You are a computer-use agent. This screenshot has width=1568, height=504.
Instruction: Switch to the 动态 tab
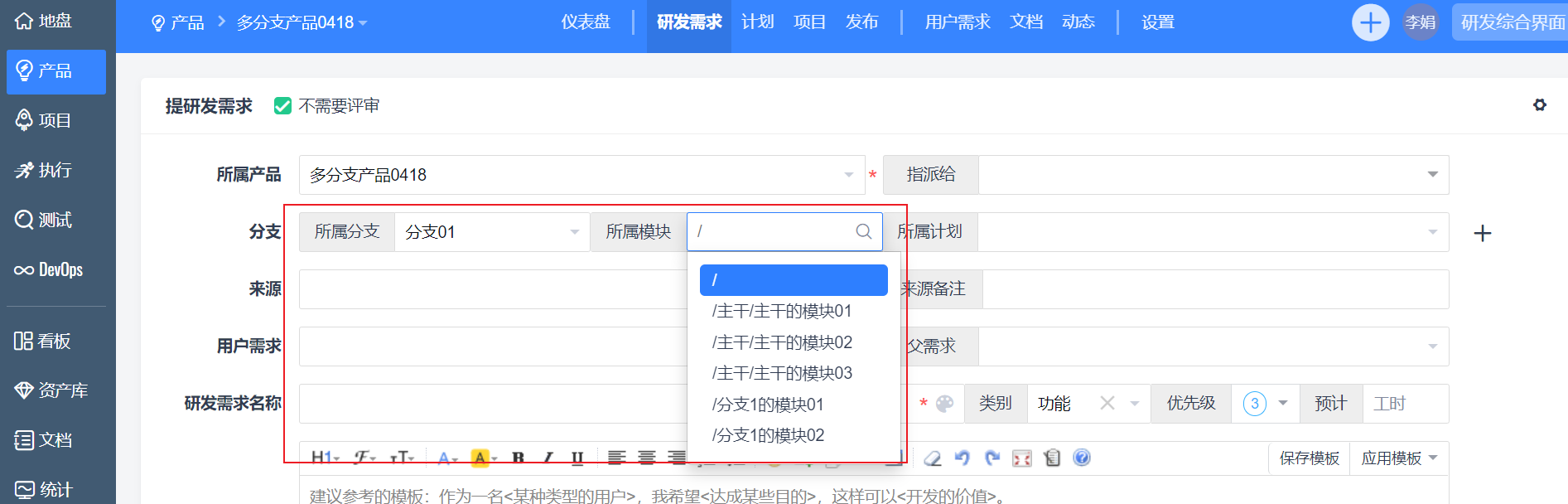(1078, 22)
